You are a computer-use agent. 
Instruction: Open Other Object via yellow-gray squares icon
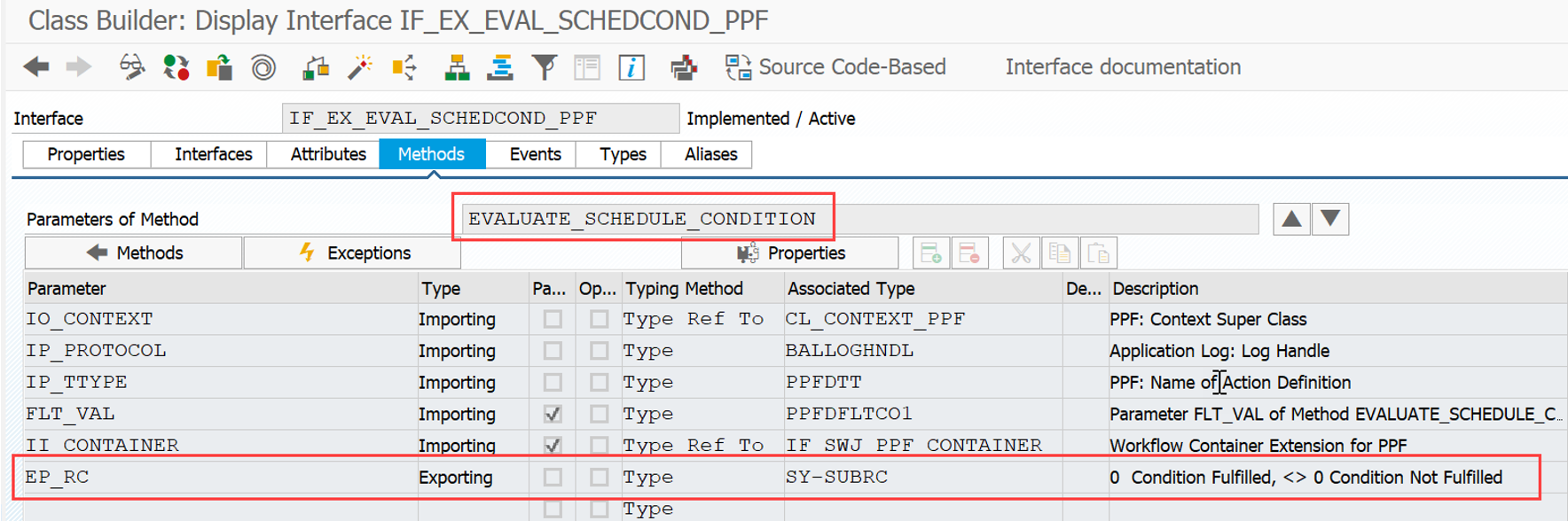click(x=219, y=67)
